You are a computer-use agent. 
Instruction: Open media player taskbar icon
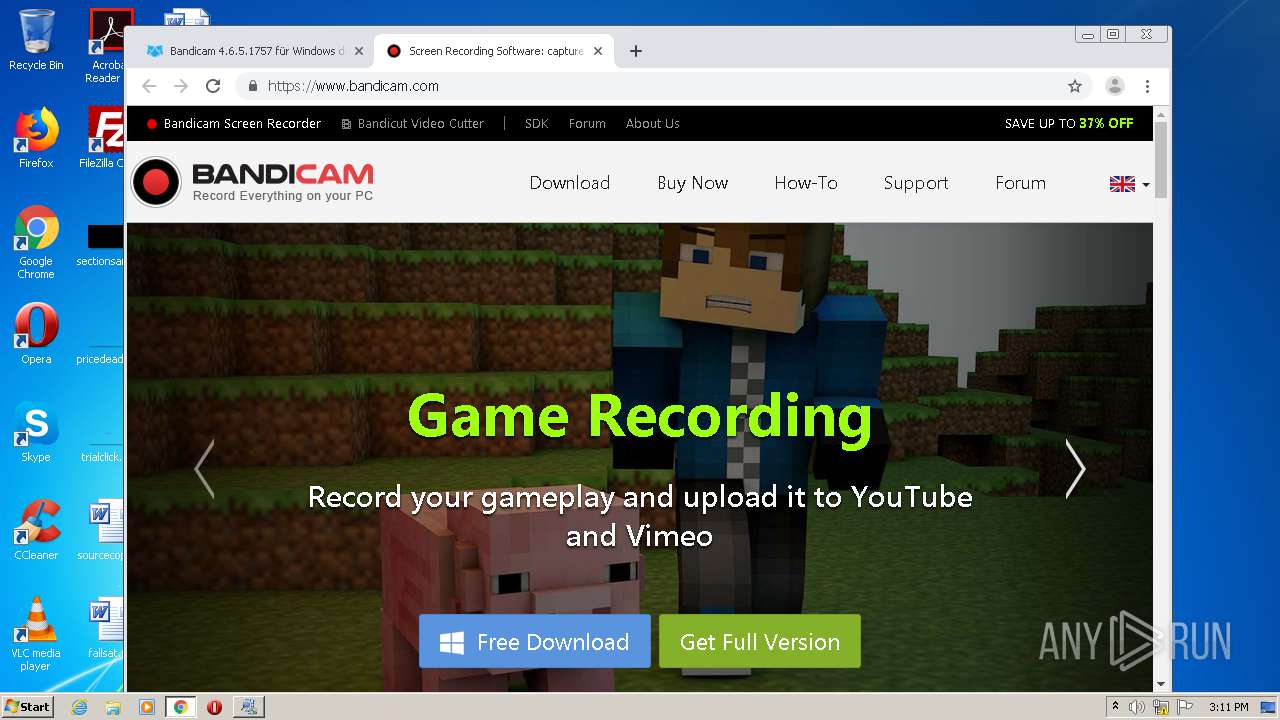(x=147, y=707)
